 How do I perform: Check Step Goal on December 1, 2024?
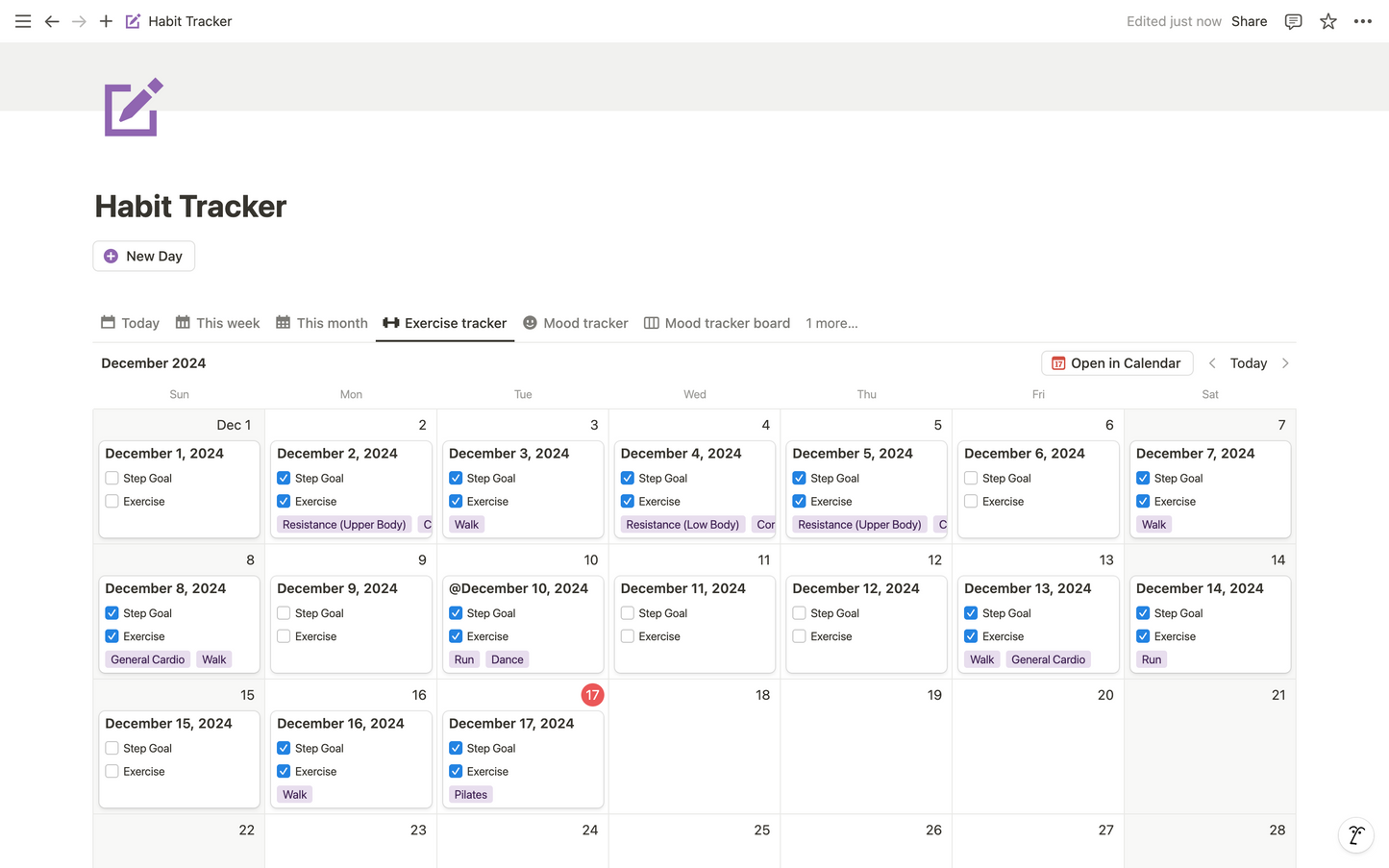[x=112, y=478]
